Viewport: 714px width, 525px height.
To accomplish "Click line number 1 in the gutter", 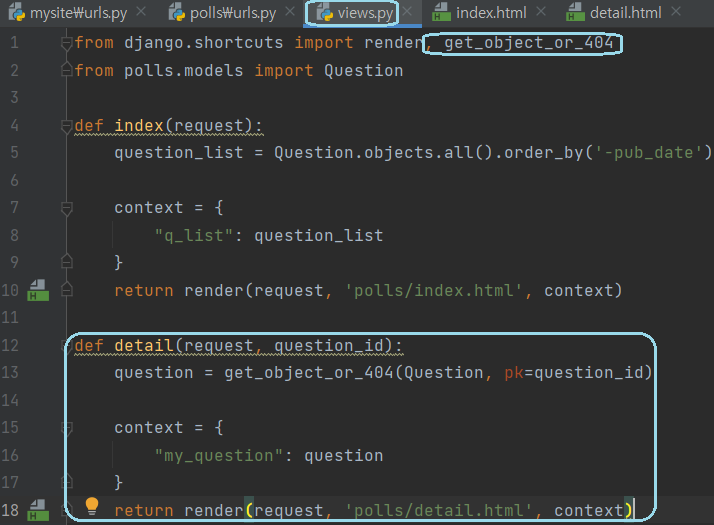I will point(15,43).
